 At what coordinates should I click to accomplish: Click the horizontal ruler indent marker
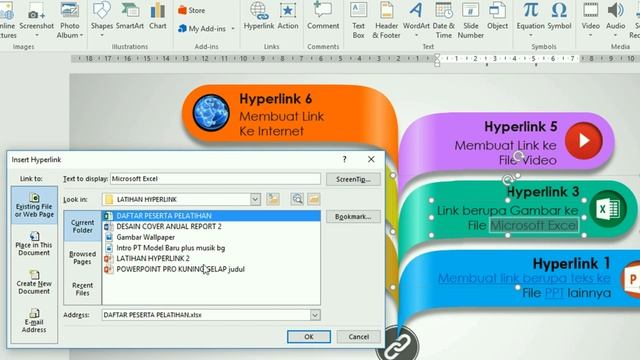click(437, 60)
